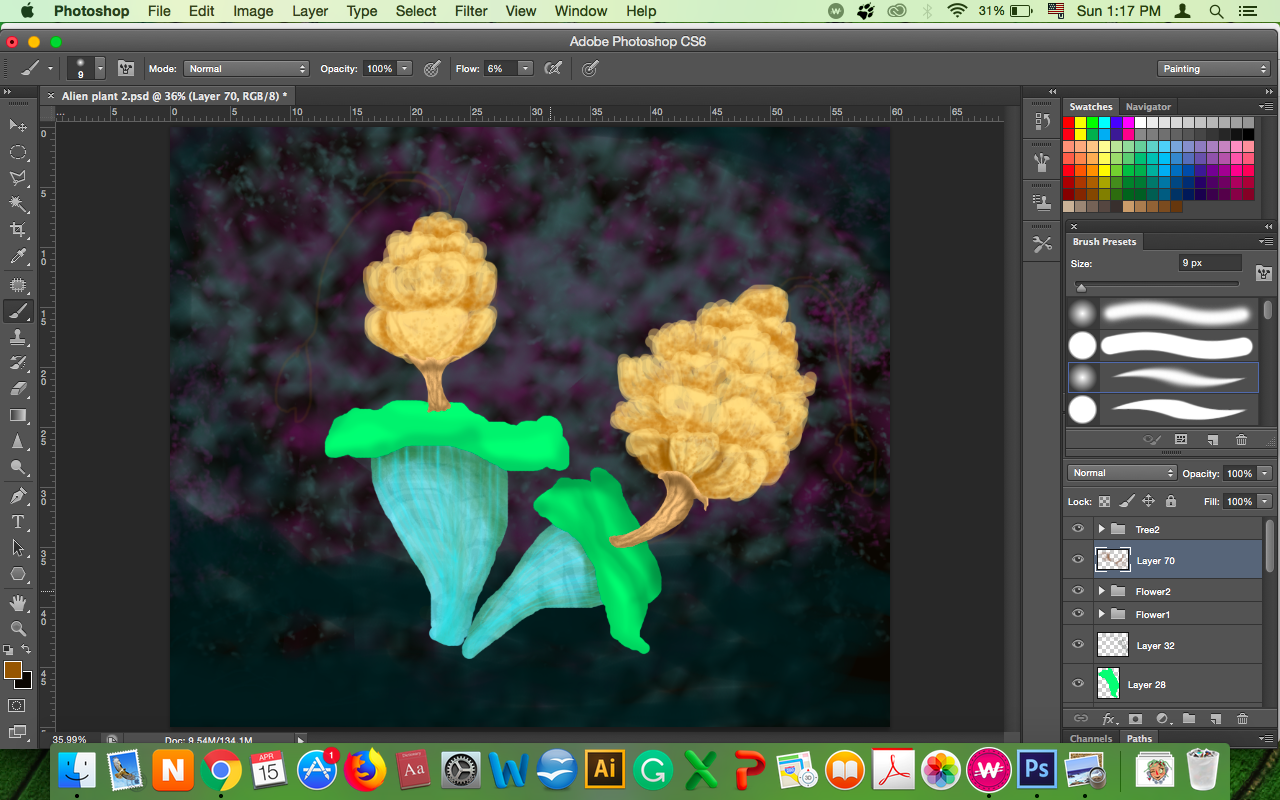Toggle lock transparent pixels for the layer

(1104, 501)
